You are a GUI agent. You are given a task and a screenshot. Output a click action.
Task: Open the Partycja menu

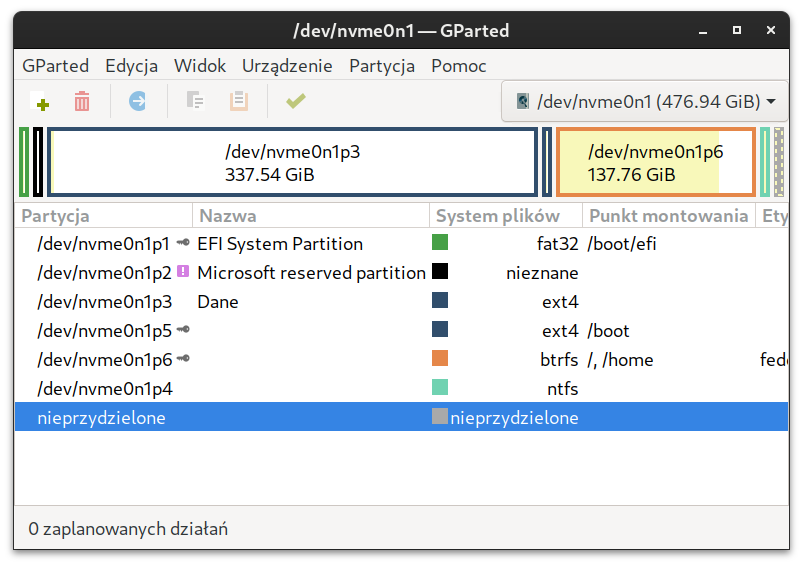pyautogui.click(x=381, y=66)
